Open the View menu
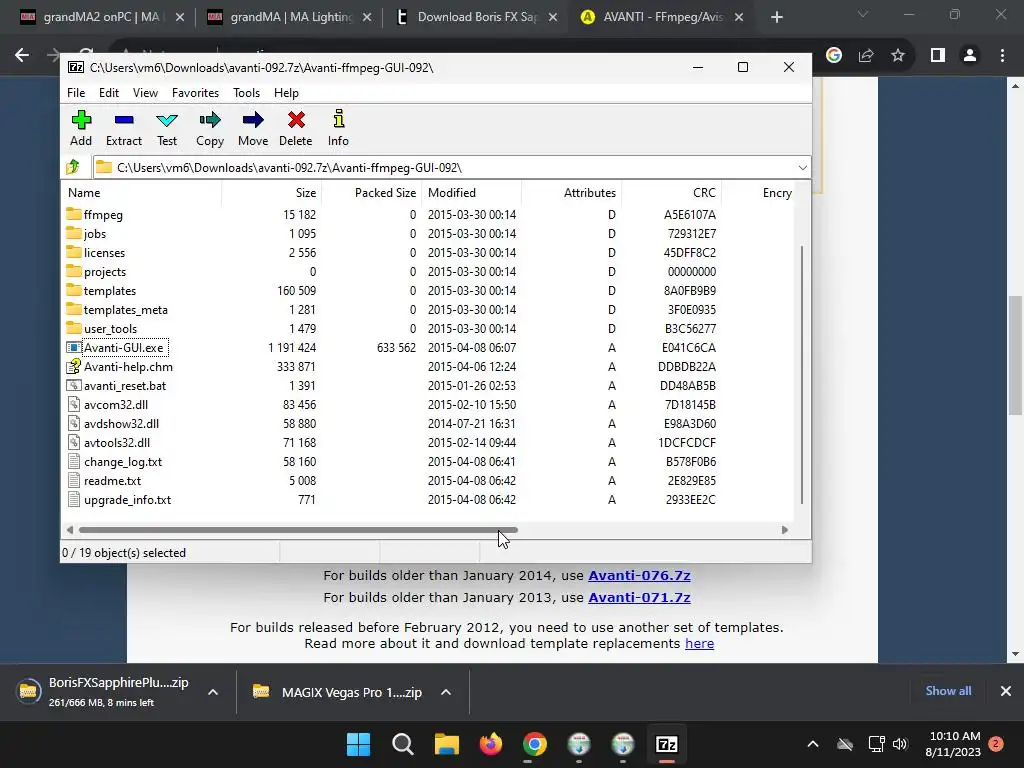This screenshot has height=768, width=1024. pos(146,93)
